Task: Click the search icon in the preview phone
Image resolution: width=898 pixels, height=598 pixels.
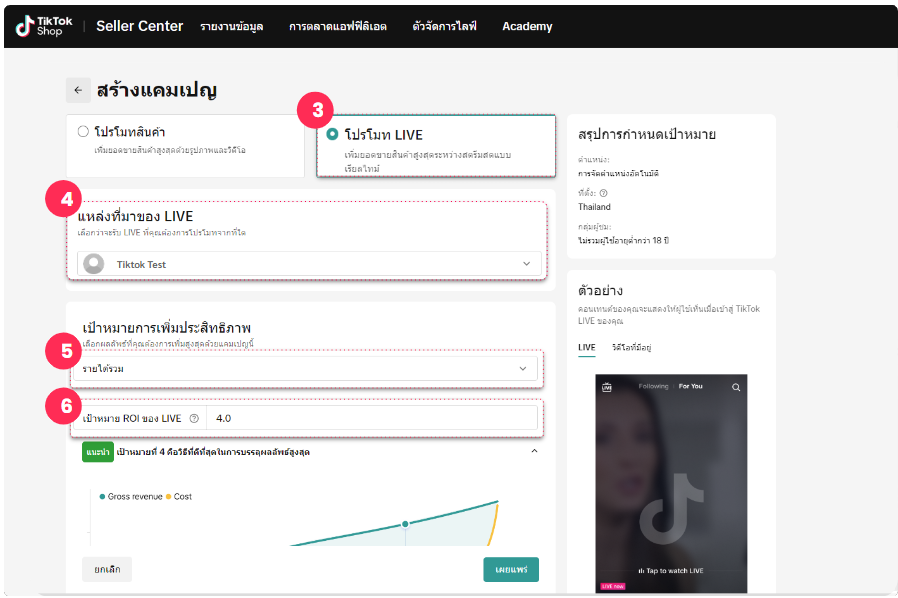Action: (x=736, y=387)
